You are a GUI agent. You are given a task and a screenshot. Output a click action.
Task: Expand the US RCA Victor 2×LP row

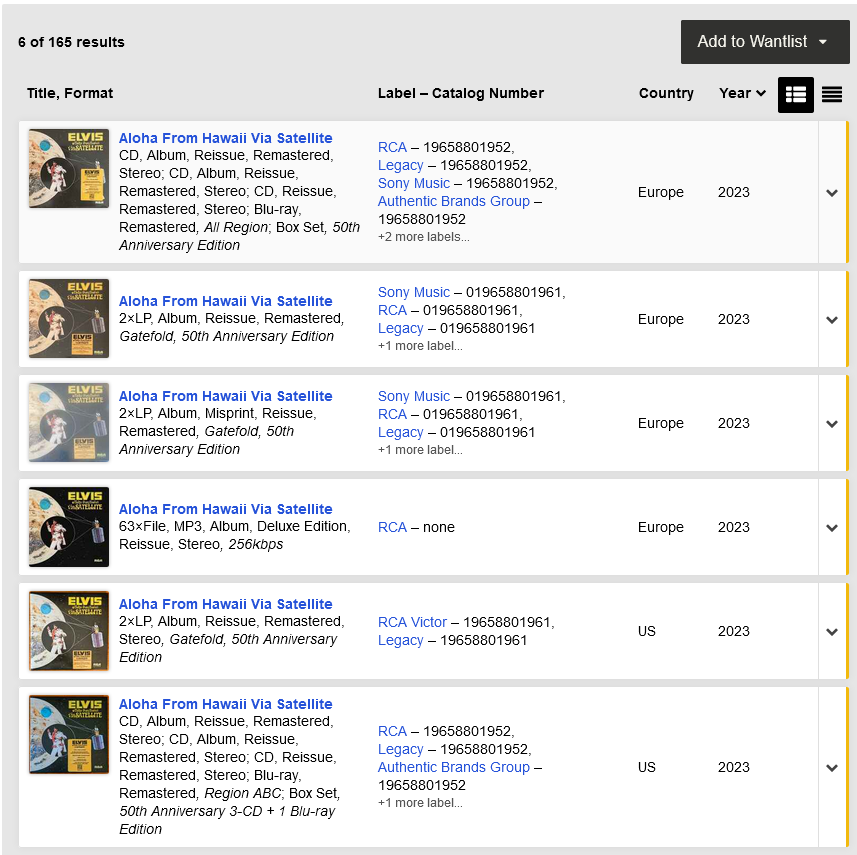coord(831,632)
